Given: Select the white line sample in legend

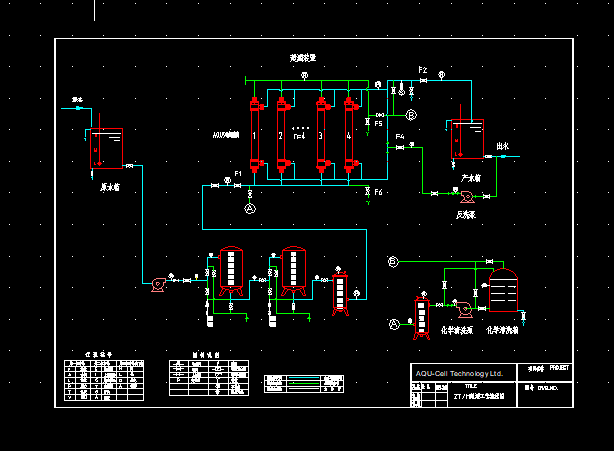Looking at the screenshot, I should pos(304,389).
